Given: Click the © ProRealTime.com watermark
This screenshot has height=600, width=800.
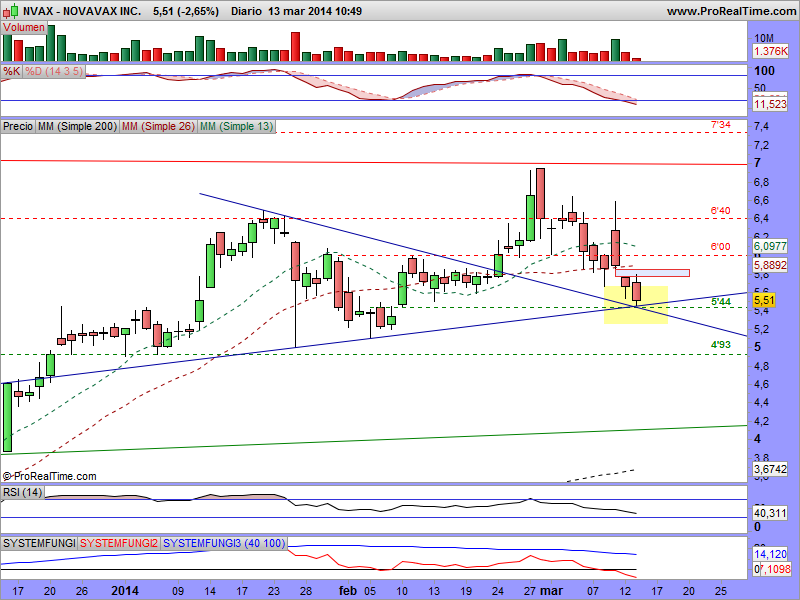Looking at the screenshot, I should tap(50, 476).
